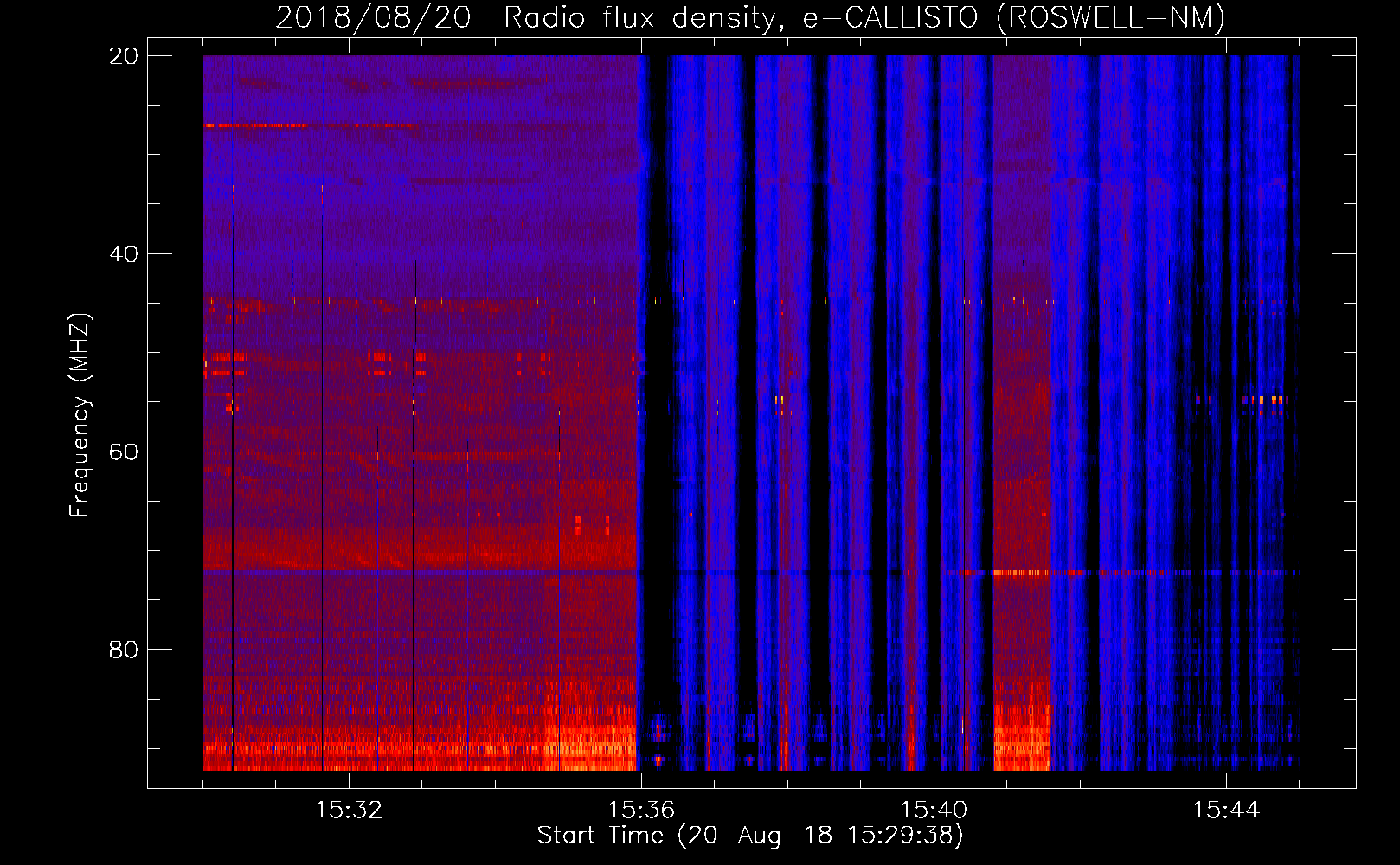Click the frequency tick label '60'
Screen dimensions: 1400x865
[x=124, y=452]
